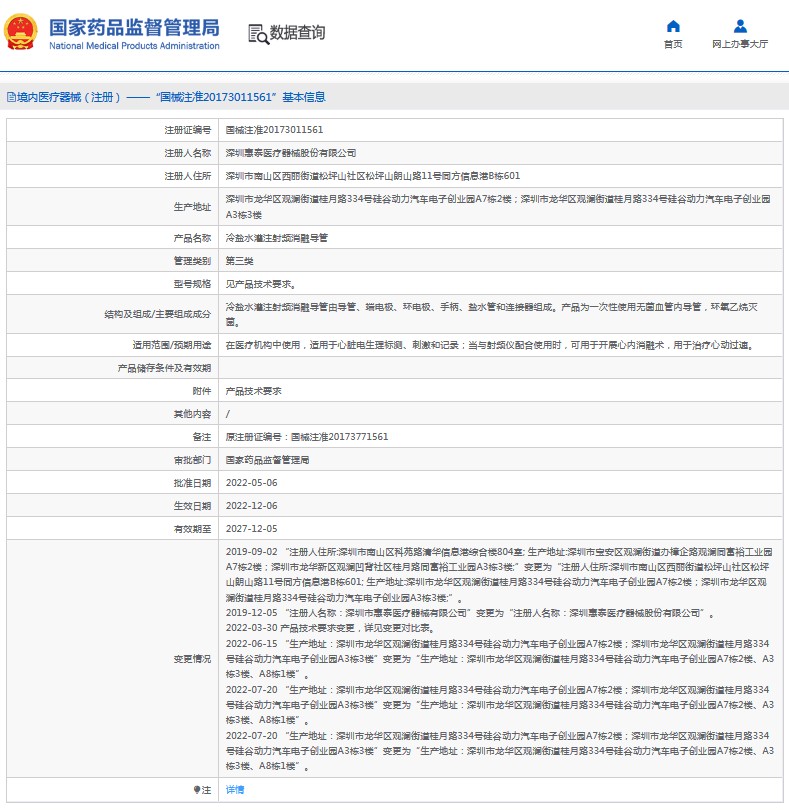
Task: Select expiry date 2027-12-05
Action: click(x=252, y=529)
